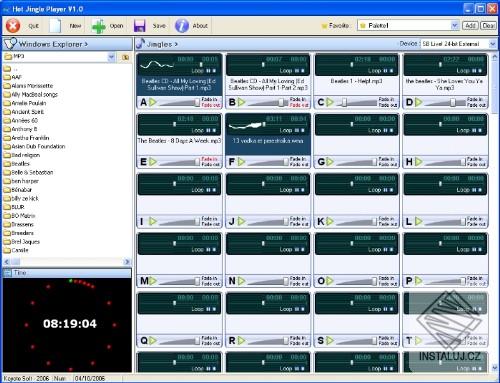Play jingle A
Viewport: 500px width, 383px height.
[153, 102]
